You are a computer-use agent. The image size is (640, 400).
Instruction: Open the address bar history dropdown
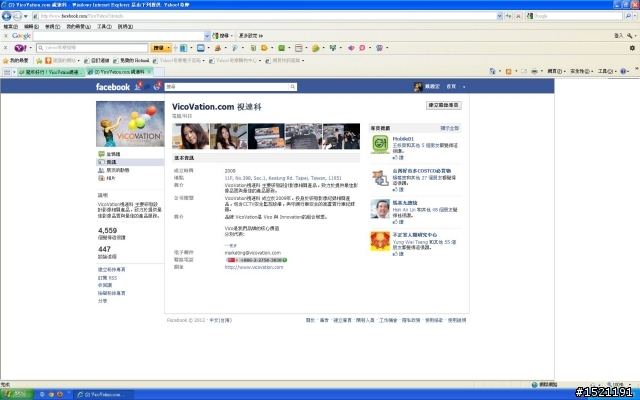pyautogui.click(x=499, y=16)
